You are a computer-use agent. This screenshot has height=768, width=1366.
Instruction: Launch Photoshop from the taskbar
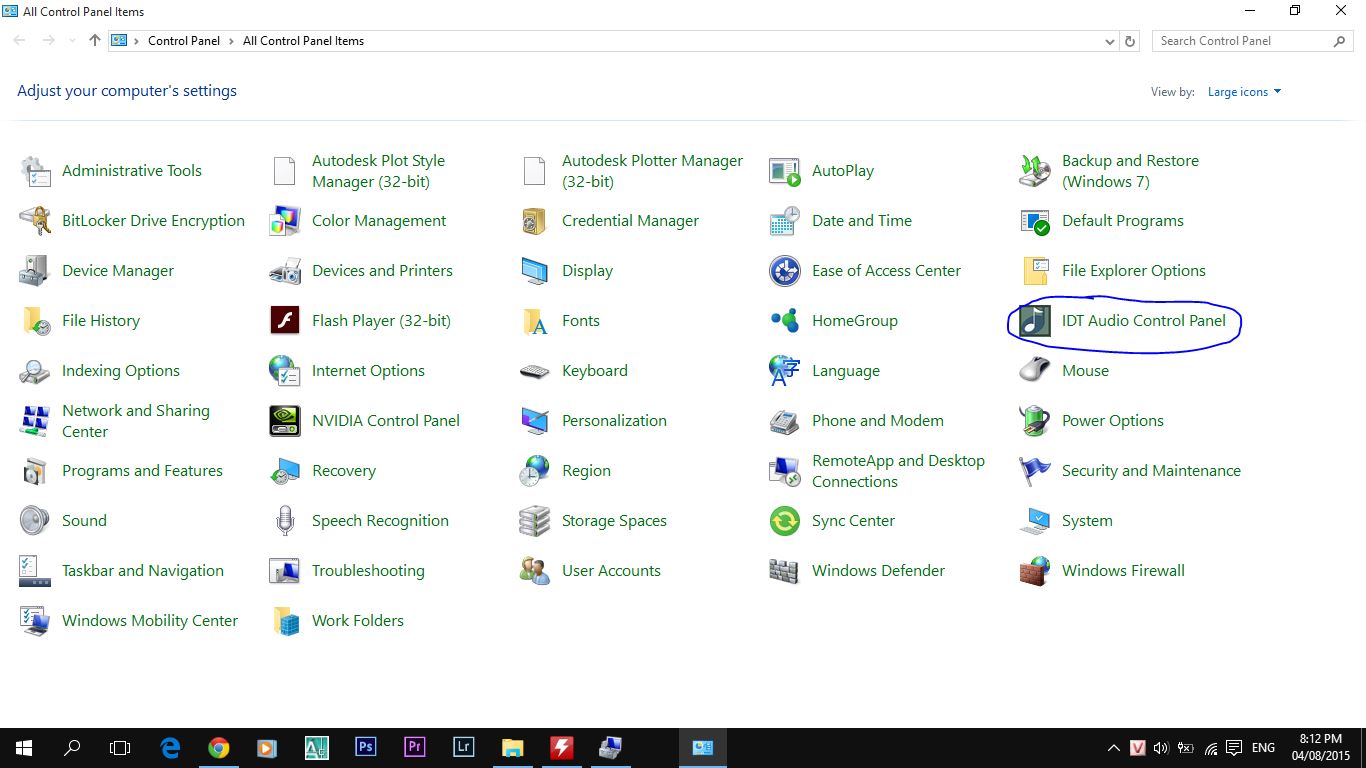point(365,747)
